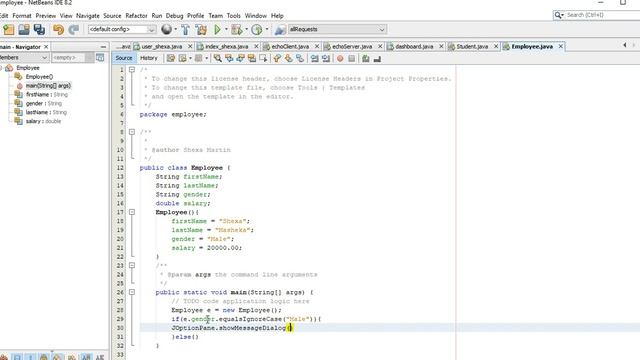This screenshot has height=360, width=640.
Task: Select Employee() constructor in Navigator
Action: pos(39,77)
